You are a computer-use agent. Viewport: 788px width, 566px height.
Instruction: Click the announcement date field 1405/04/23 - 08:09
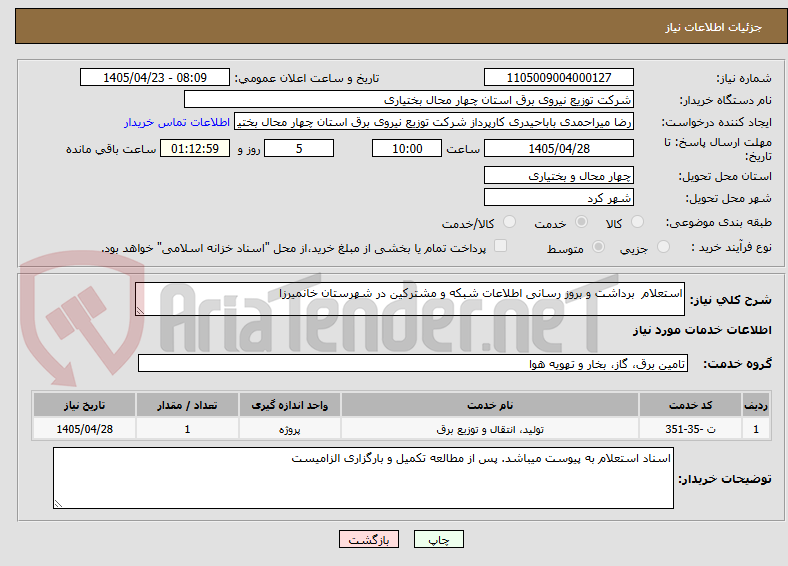[155, 77]
